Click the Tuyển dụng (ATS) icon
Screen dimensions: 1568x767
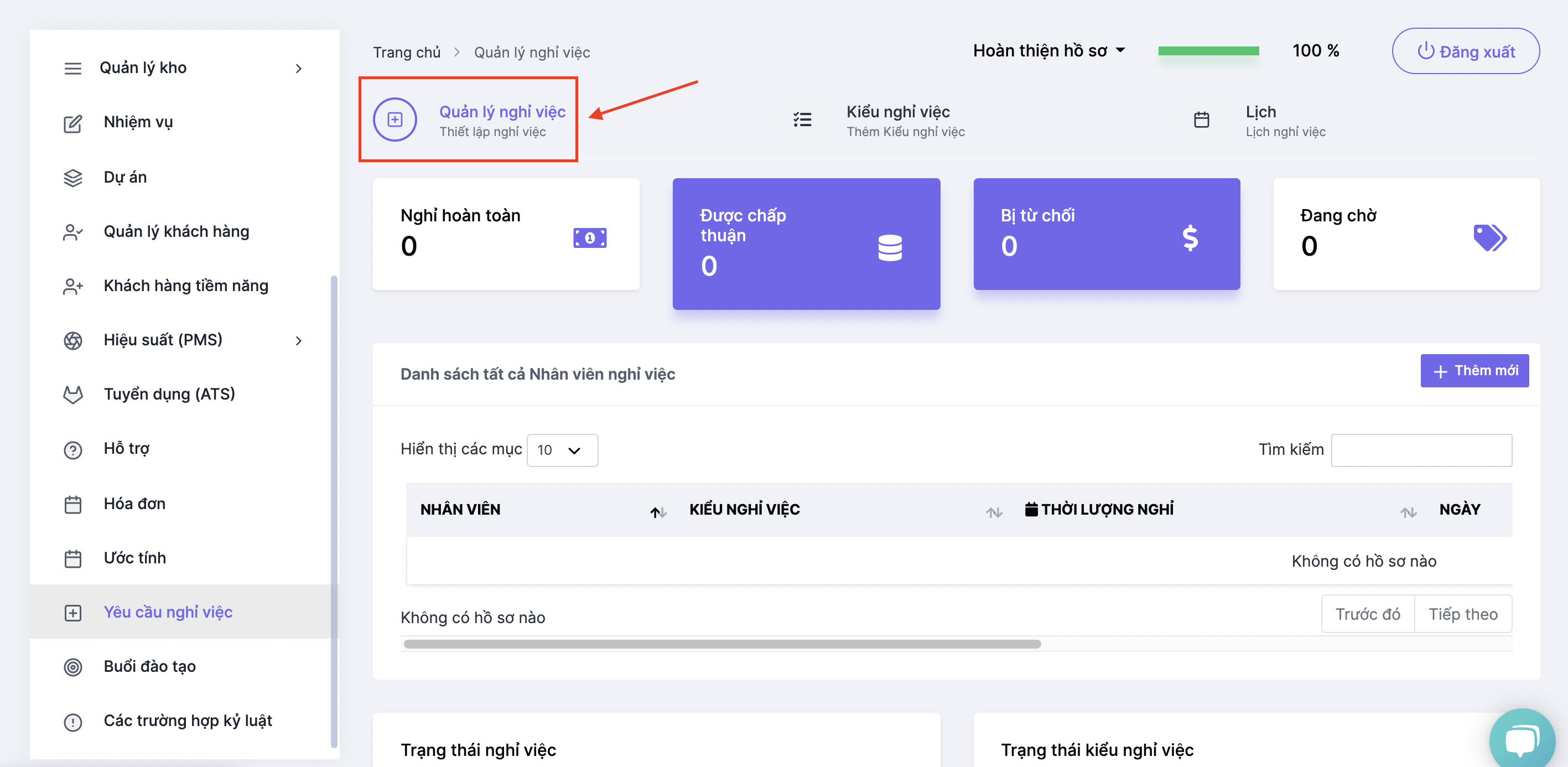point(72,395)
